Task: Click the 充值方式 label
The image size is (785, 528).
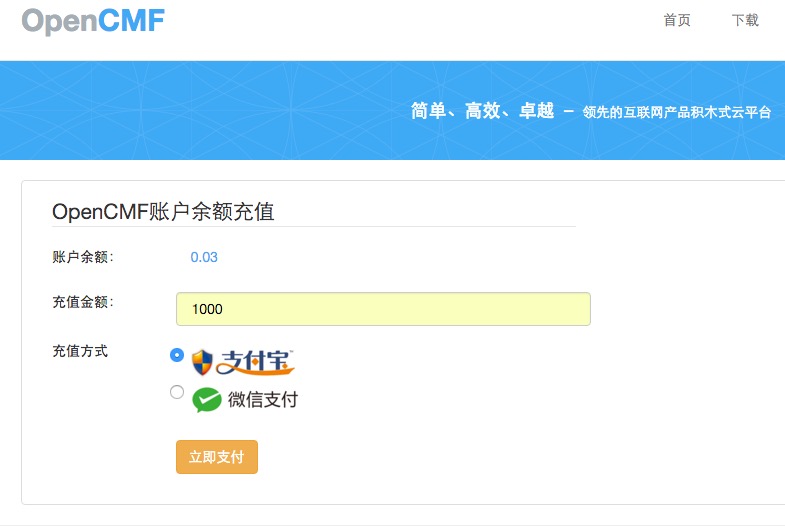Action: click(x=80, y=351)
